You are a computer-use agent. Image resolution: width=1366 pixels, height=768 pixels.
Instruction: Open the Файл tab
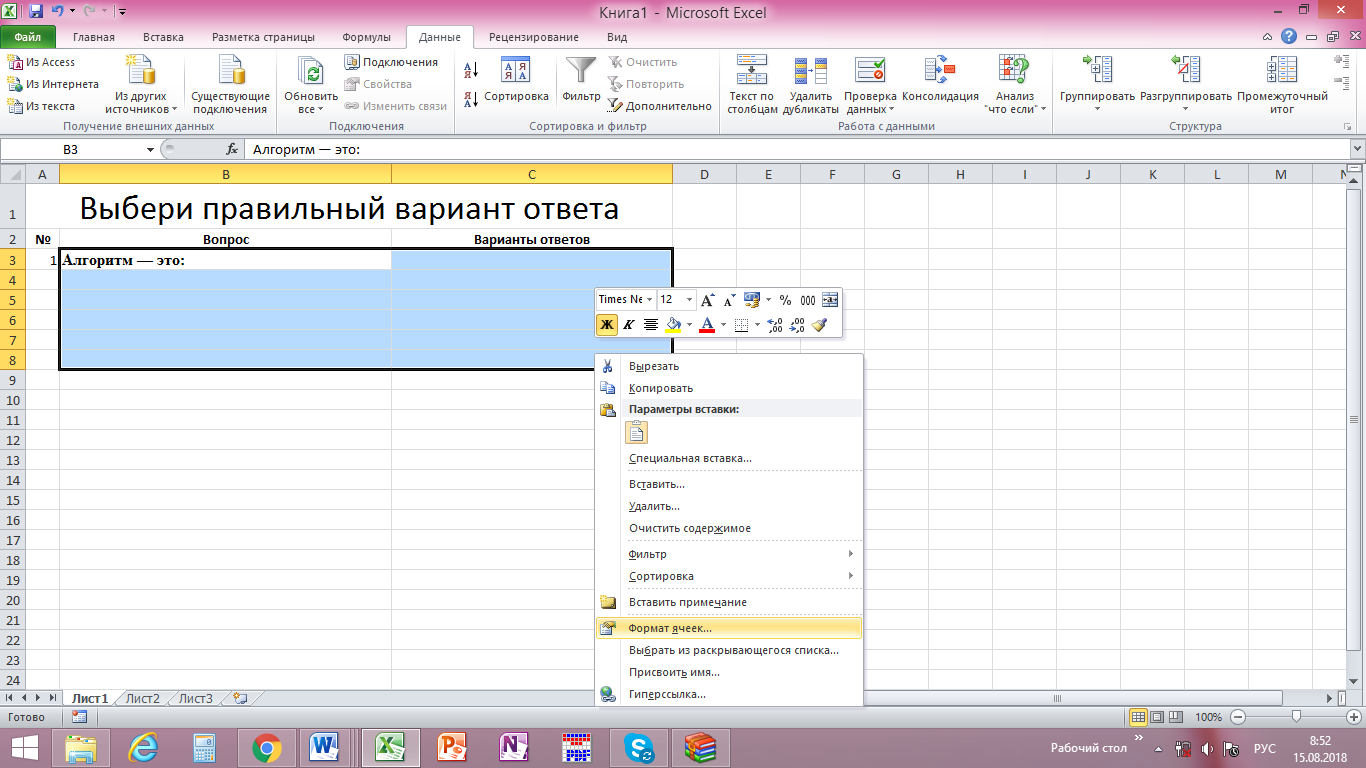(28, 37)
